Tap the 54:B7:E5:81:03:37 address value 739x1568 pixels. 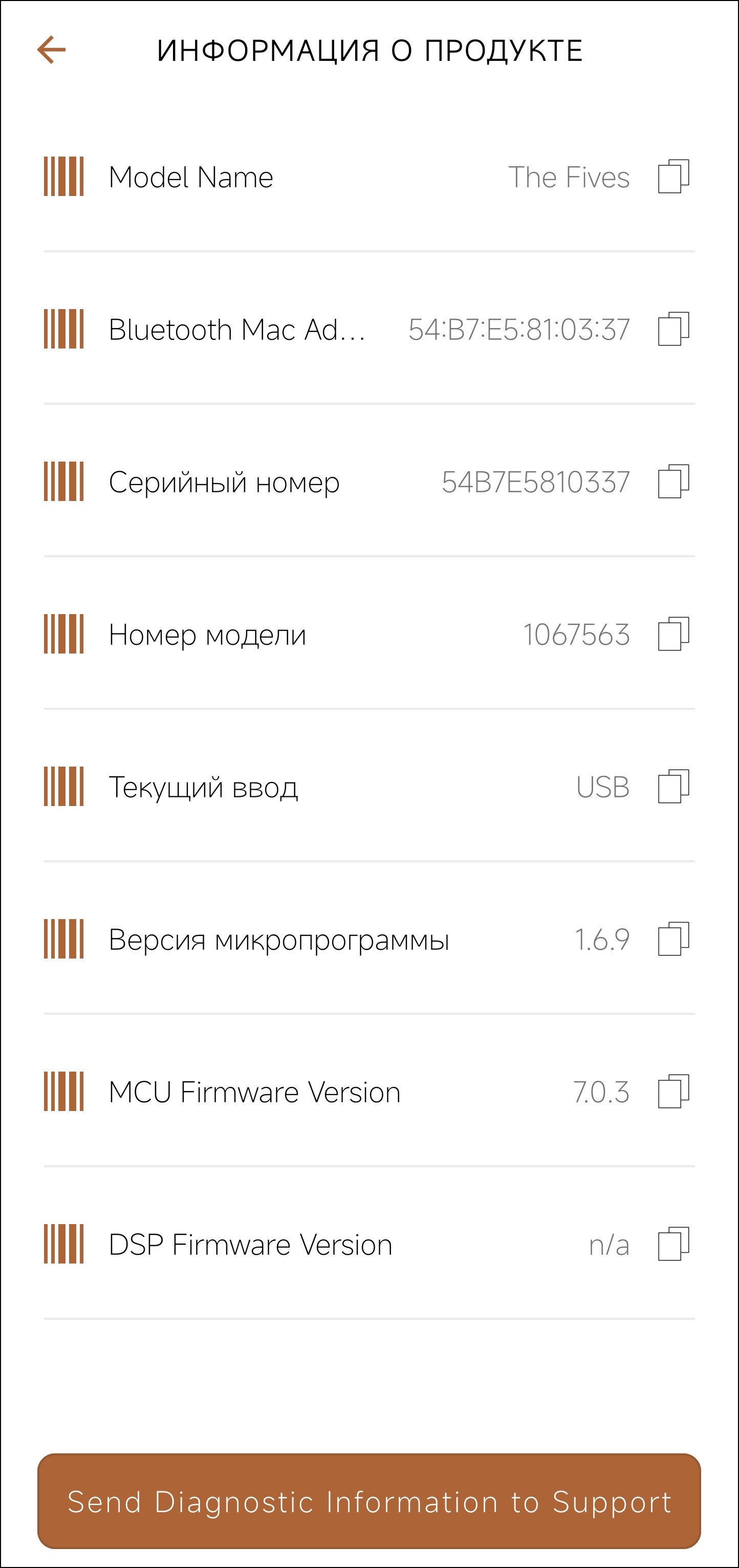tap(518, 330)
